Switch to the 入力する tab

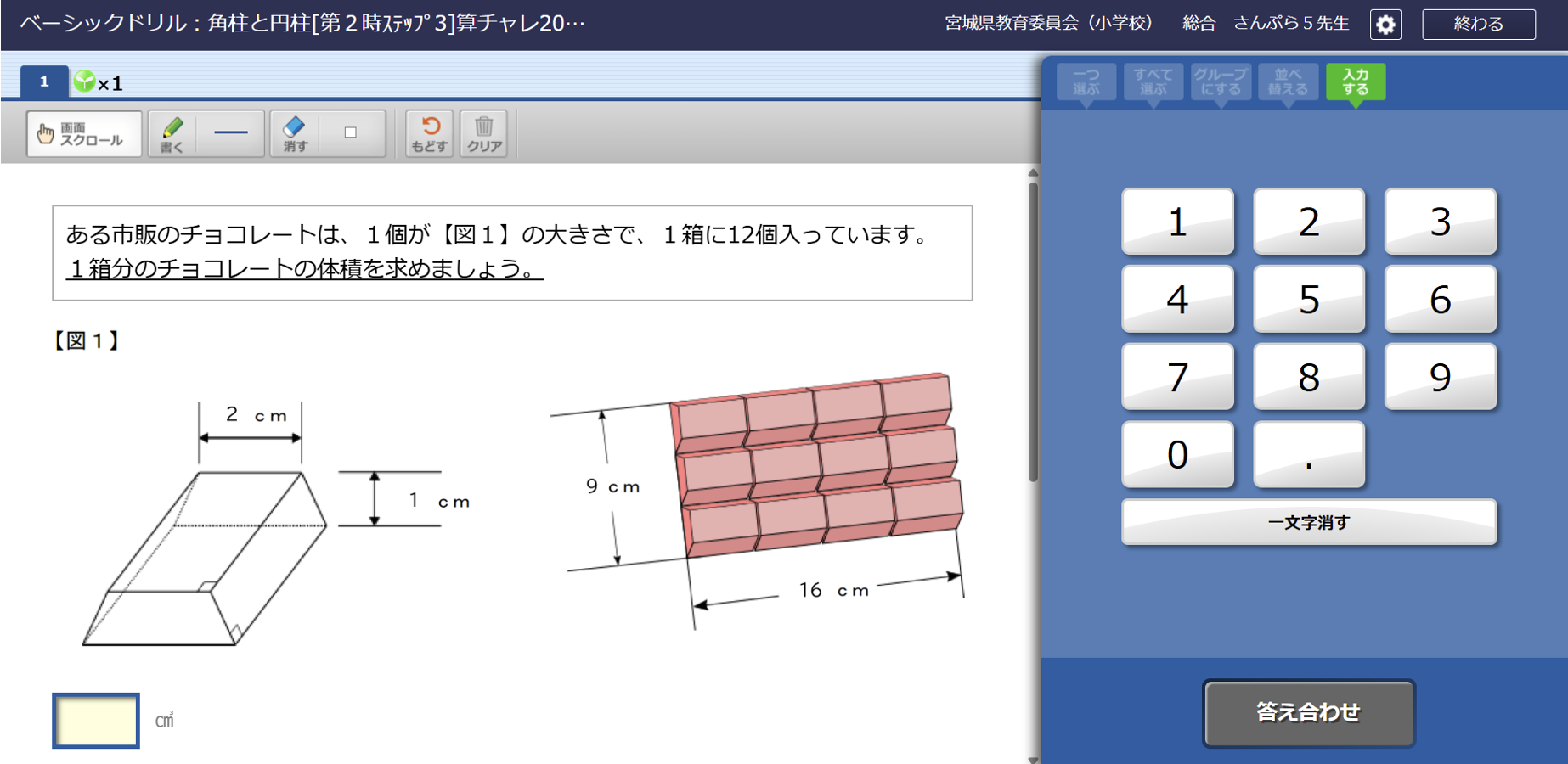point(1355,82)
